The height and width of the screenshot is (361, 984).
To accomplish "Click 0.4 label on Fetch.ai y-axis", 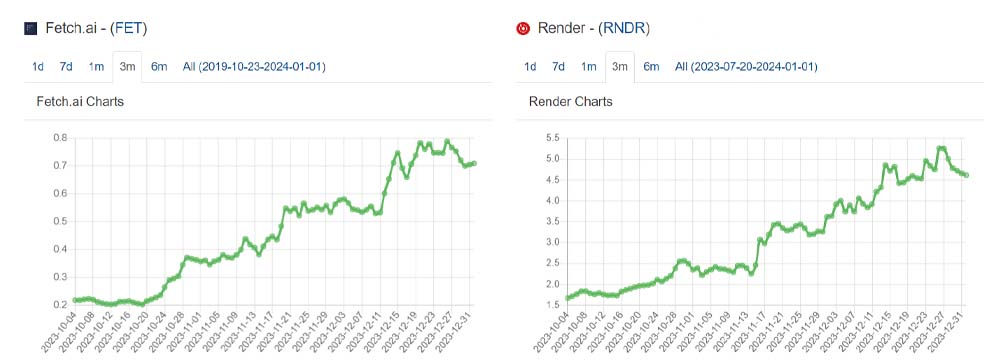I will [x=60, y=249].
